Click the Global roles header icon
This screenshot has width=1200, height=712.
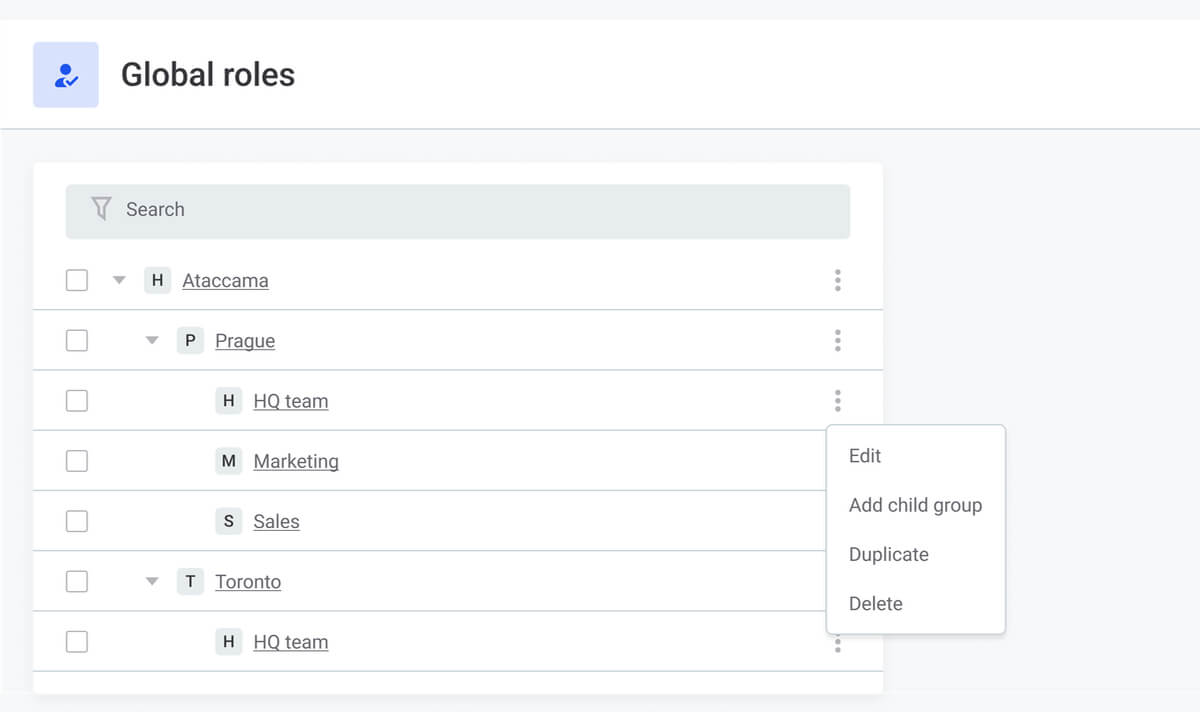pos(65,74)
